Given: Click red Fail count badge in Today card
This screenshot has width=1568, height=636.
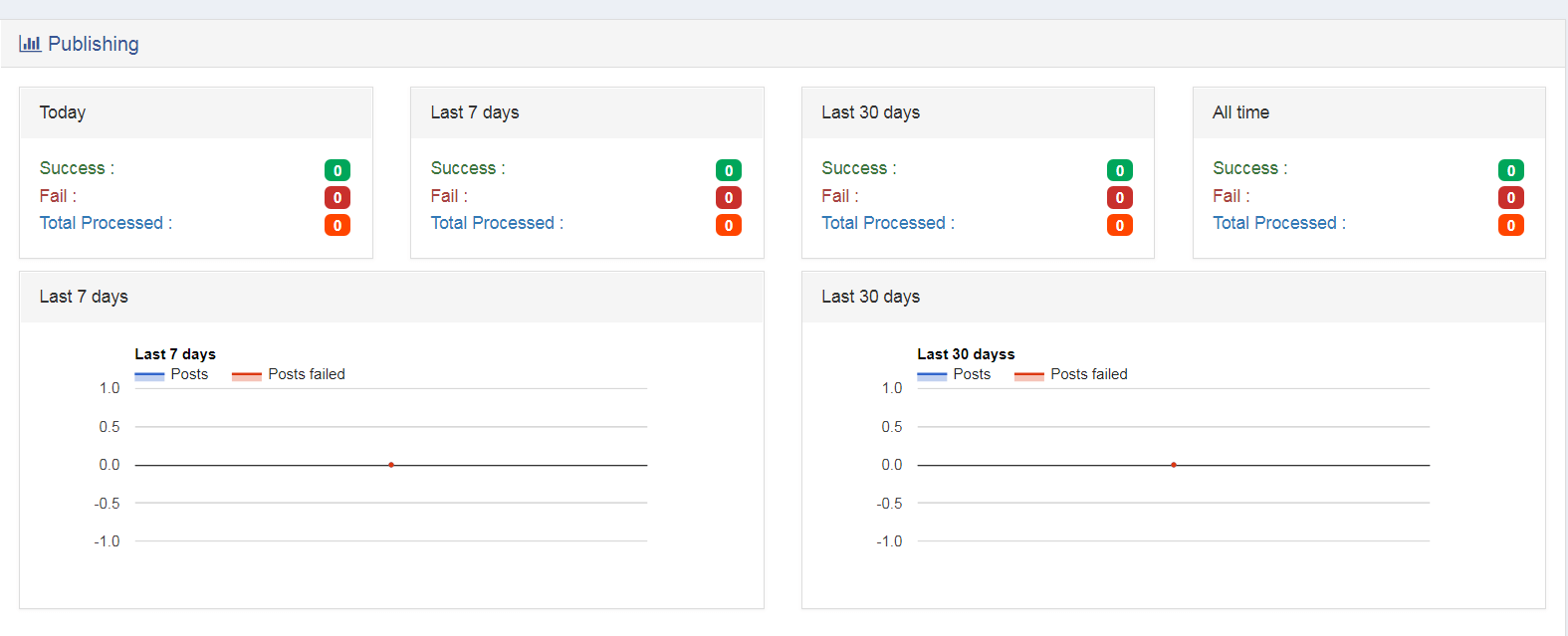Looking at the screenshot, I should (337, 197).
